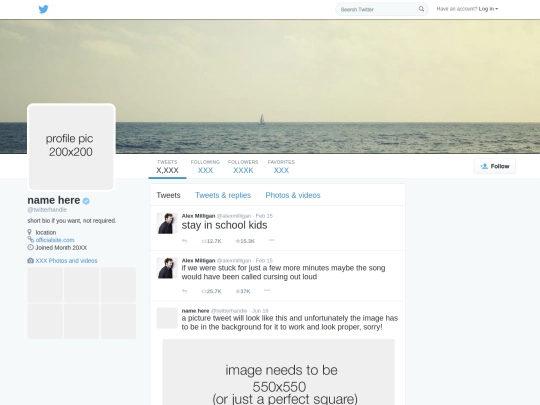
Task: Switch to Photos & videos tab
Action: pyautogui.click(x=293, y=195)
